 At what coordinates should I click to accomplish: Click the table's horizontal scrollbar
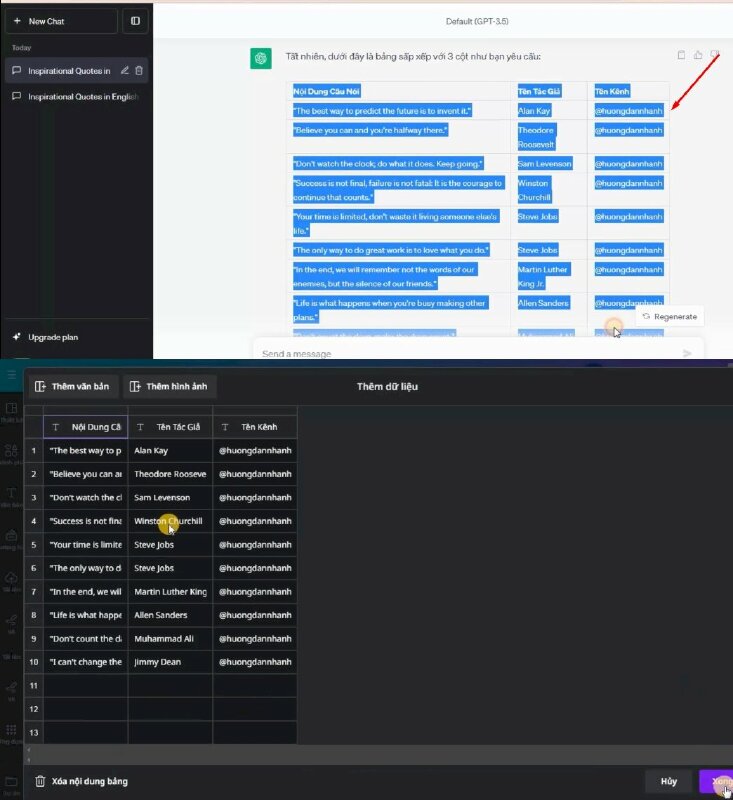(x=160, y=751)
